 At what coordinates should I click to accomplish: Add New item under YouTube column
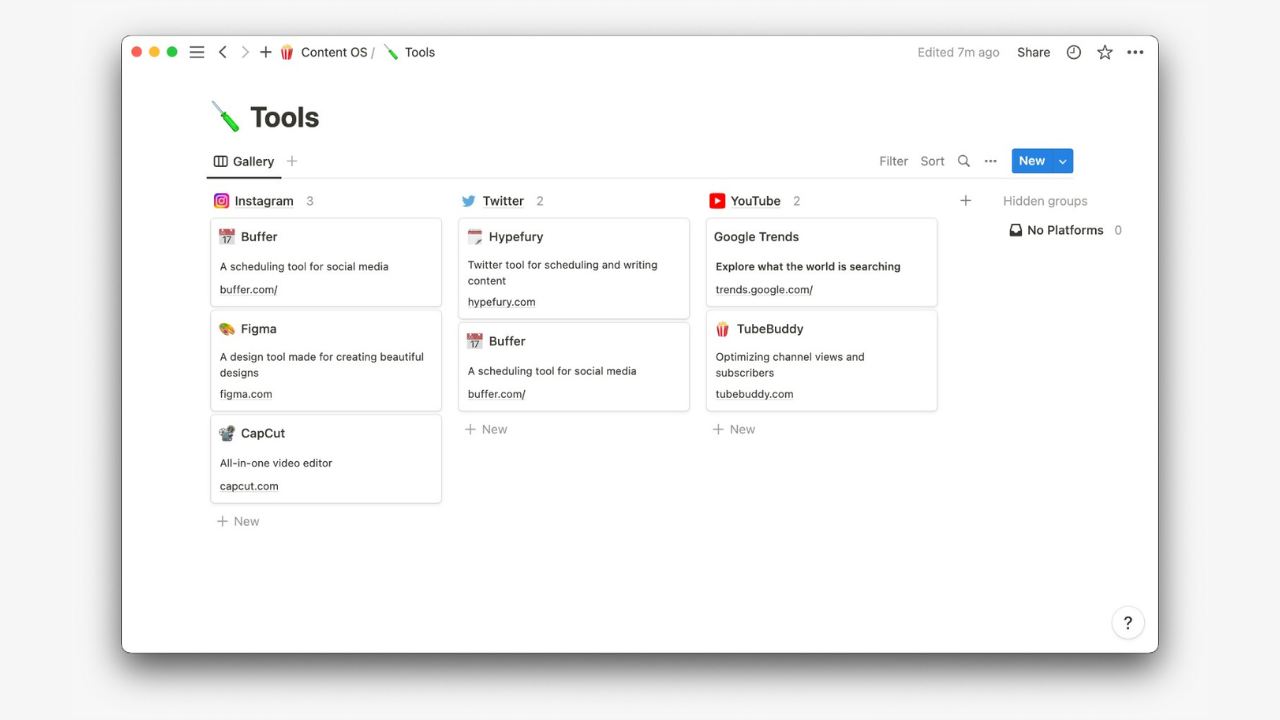click(x=734, y=429)
